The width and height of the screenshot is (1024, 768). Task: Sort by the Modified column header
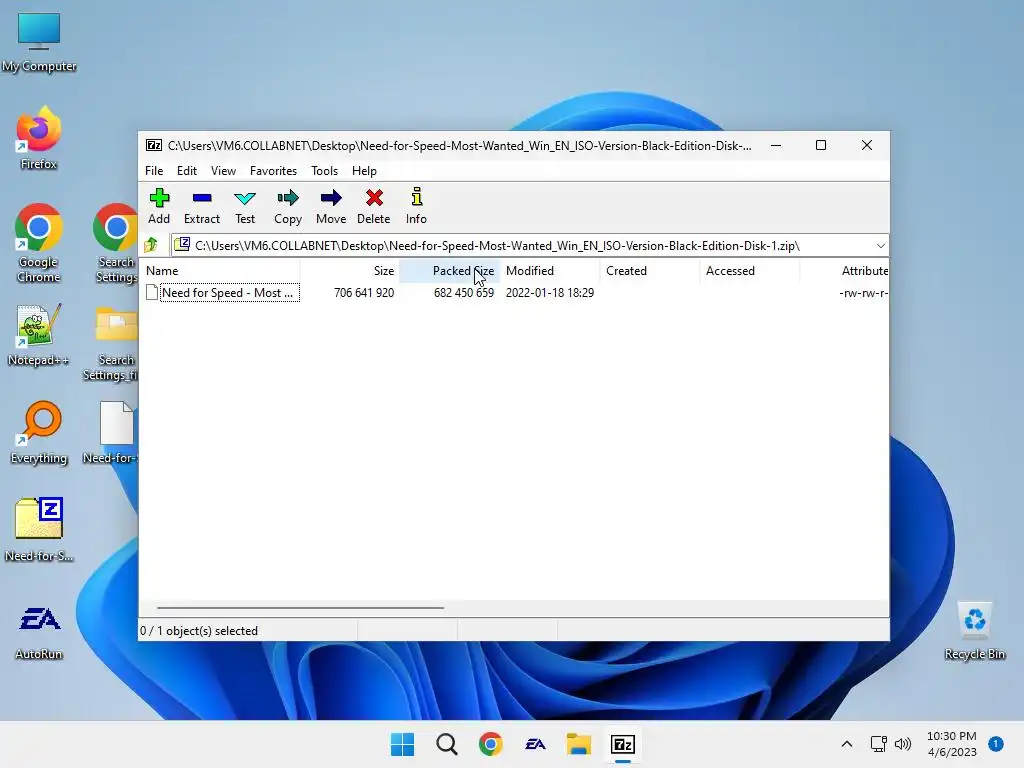point(550,270)
